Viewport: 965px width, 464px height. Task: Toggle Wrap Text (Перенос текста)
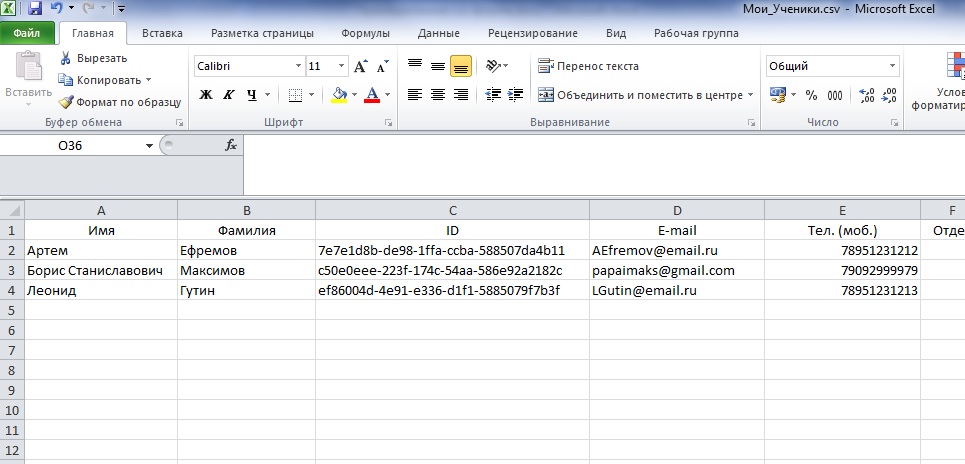tap(588, 66)
